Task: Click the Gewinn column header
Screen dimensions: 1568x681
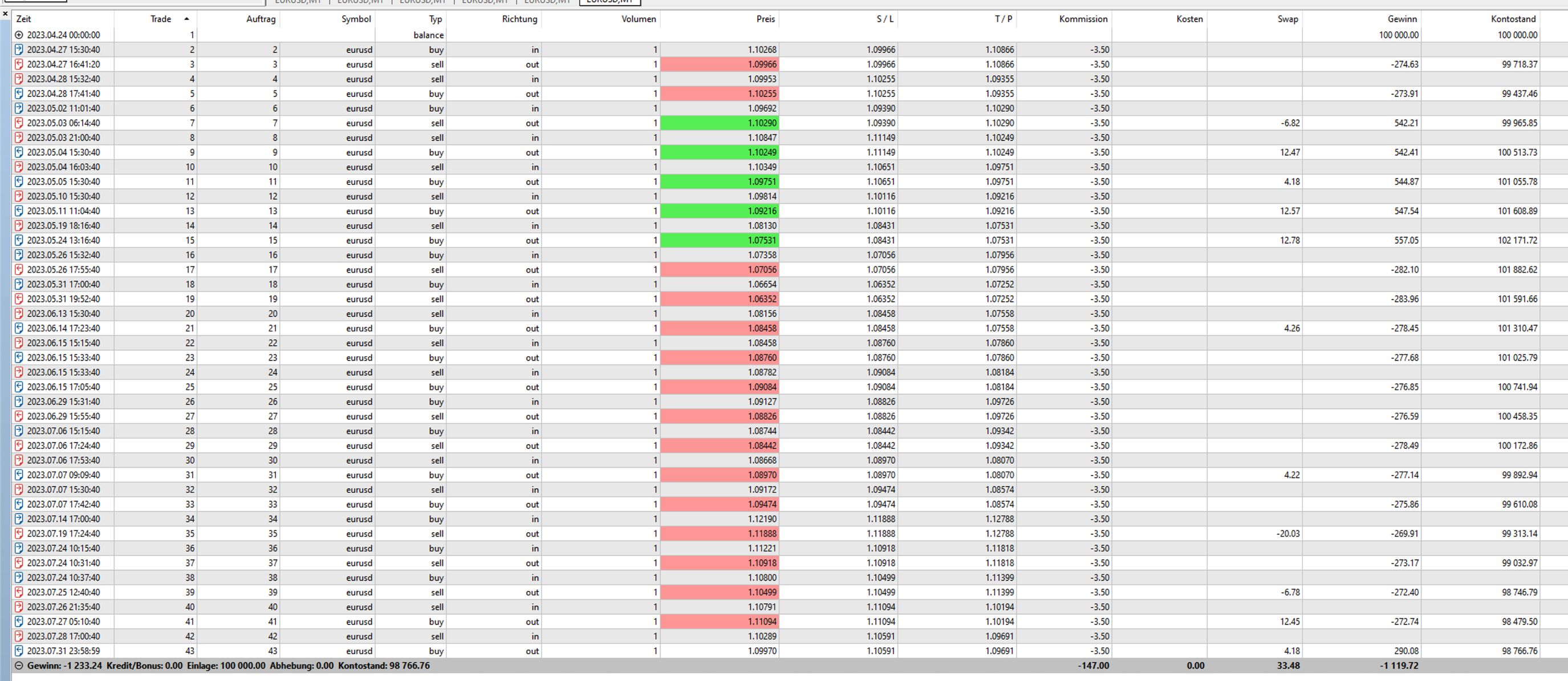Action: [x=1403, y=19]
